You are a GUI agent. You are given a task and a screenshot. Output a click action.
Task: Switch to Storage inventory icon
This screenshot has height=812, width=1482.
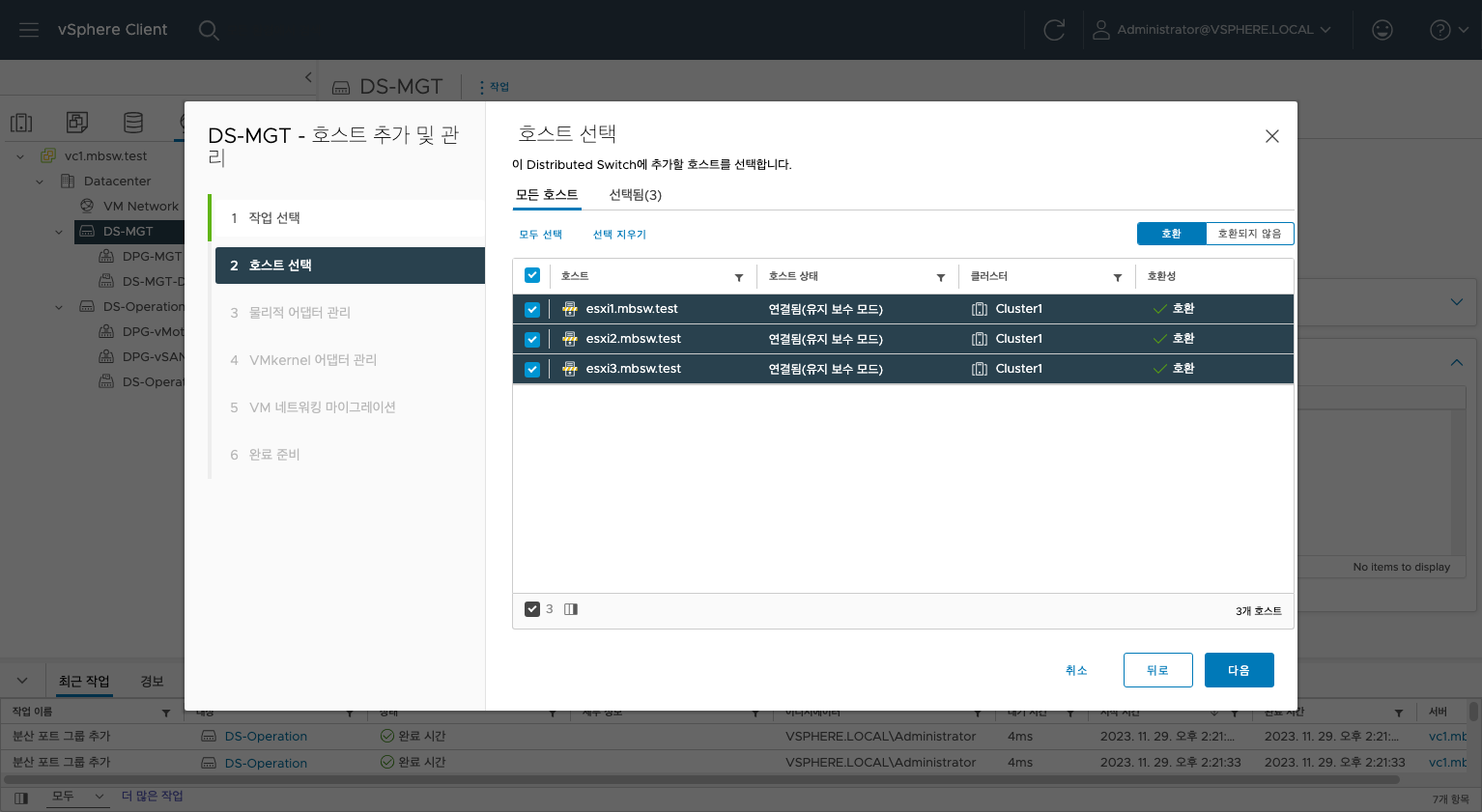point(133,123)
